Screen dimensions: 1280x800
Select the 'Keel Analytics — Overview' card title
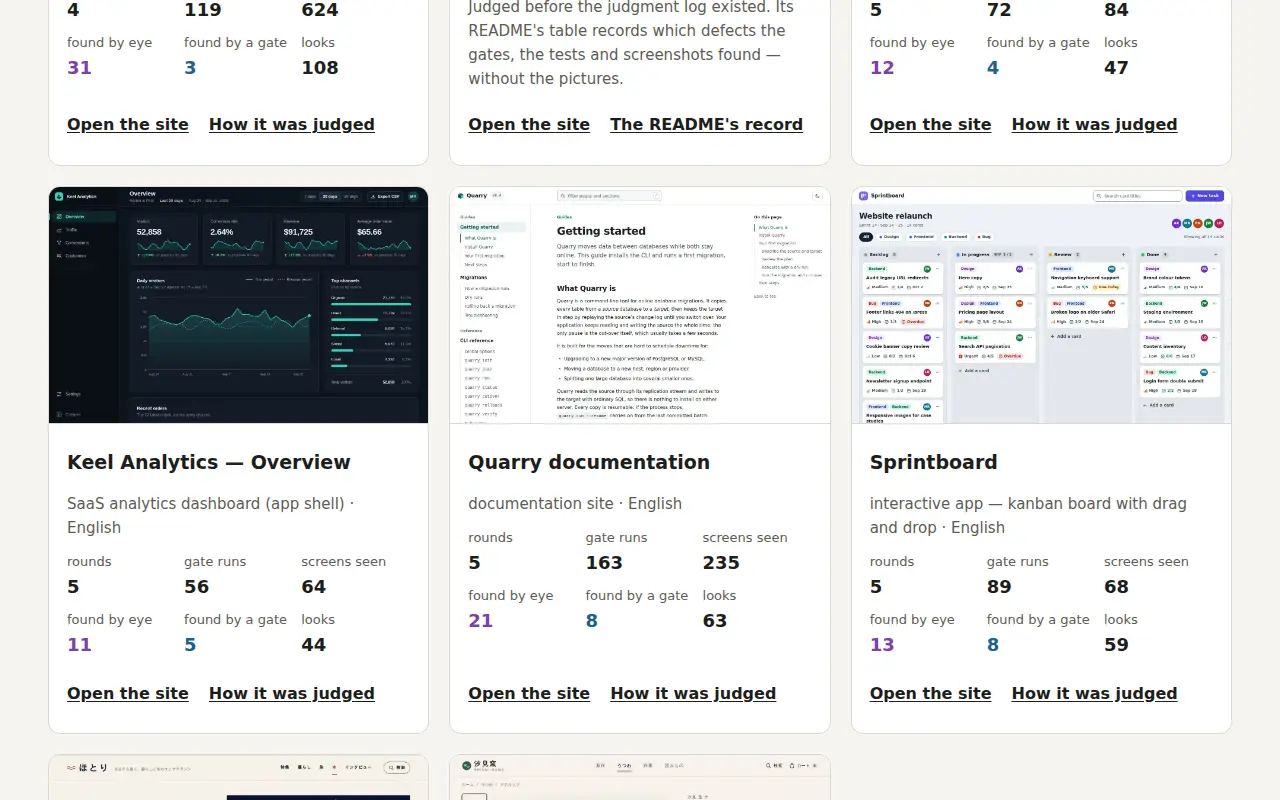(x=209, y=462)
